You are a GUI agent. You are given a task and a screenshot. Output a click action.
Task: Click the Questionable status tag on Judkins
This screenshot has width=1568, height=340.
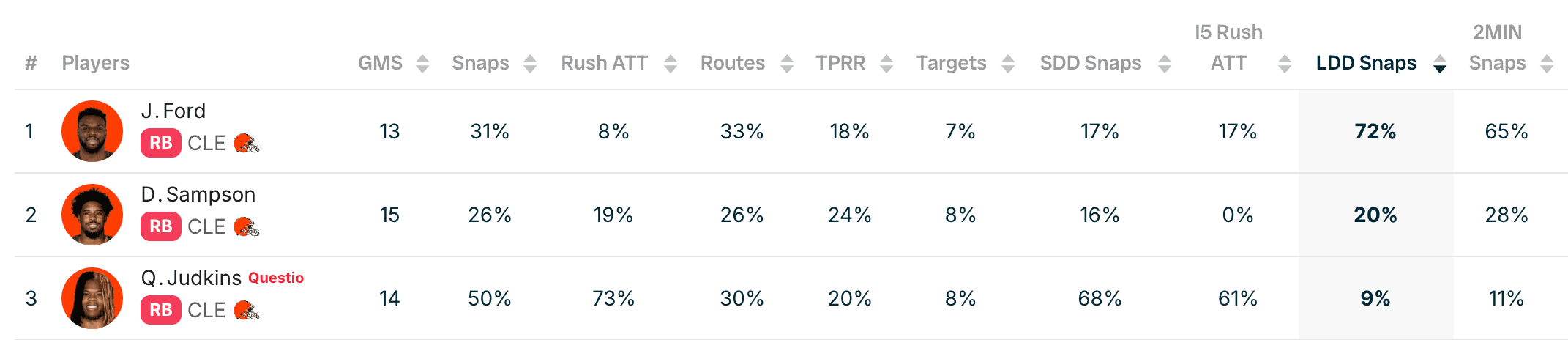click(276, 278)
